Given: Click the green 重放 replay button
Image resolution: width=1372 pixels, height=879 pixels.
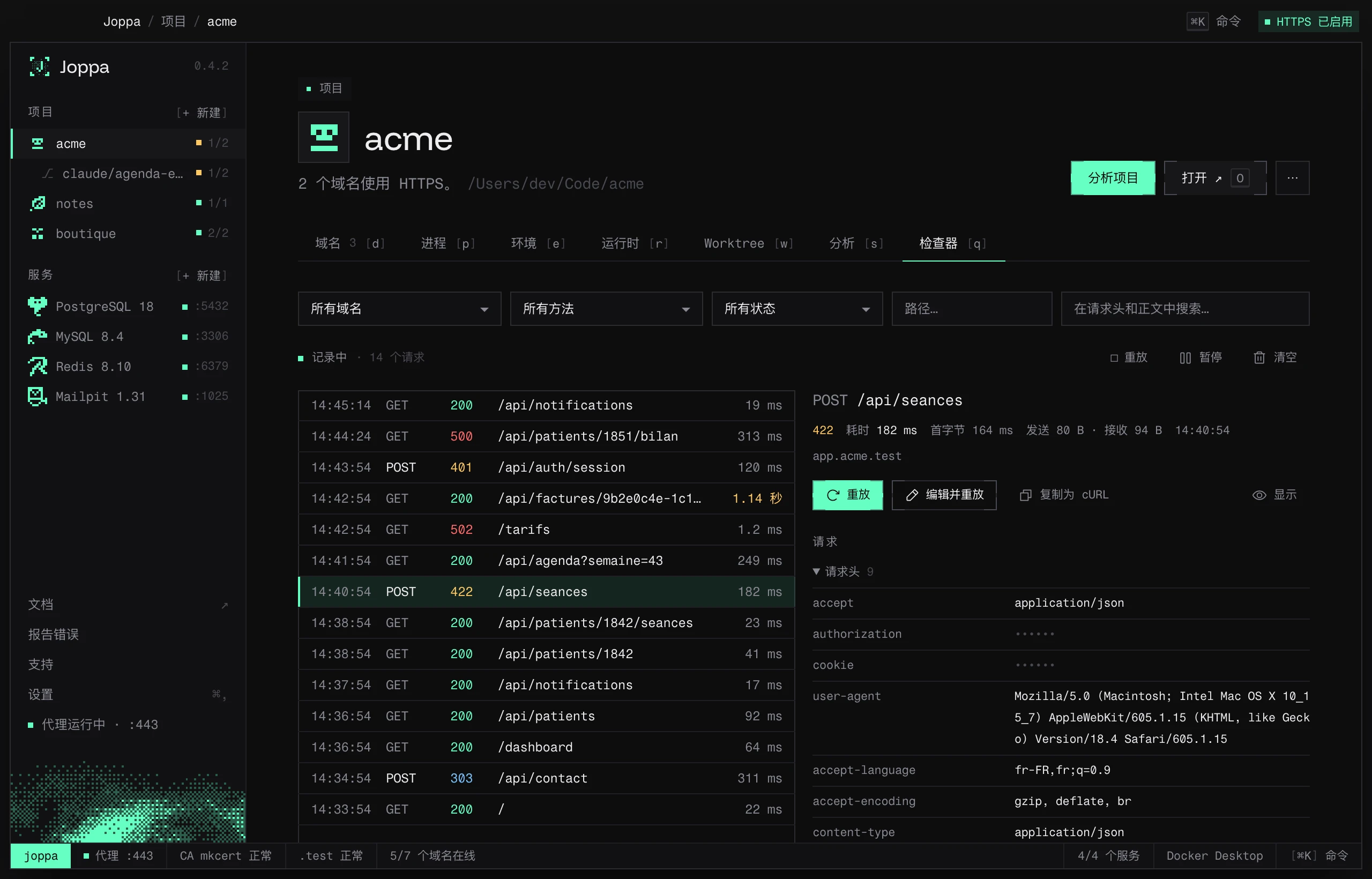Looking at the screenshot, I should point(847,495).
